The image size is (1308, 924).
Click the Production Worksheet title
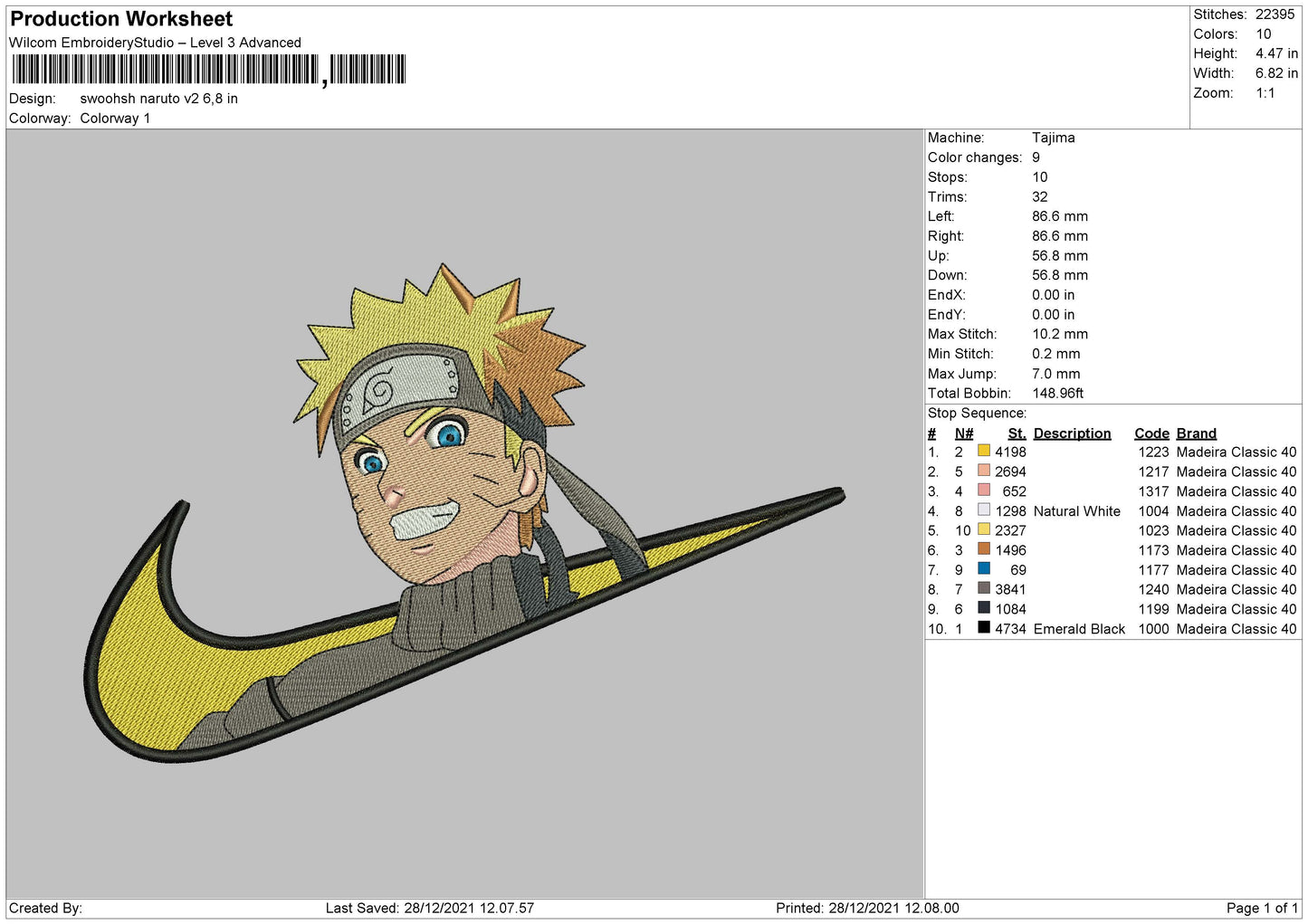point(121,19)
